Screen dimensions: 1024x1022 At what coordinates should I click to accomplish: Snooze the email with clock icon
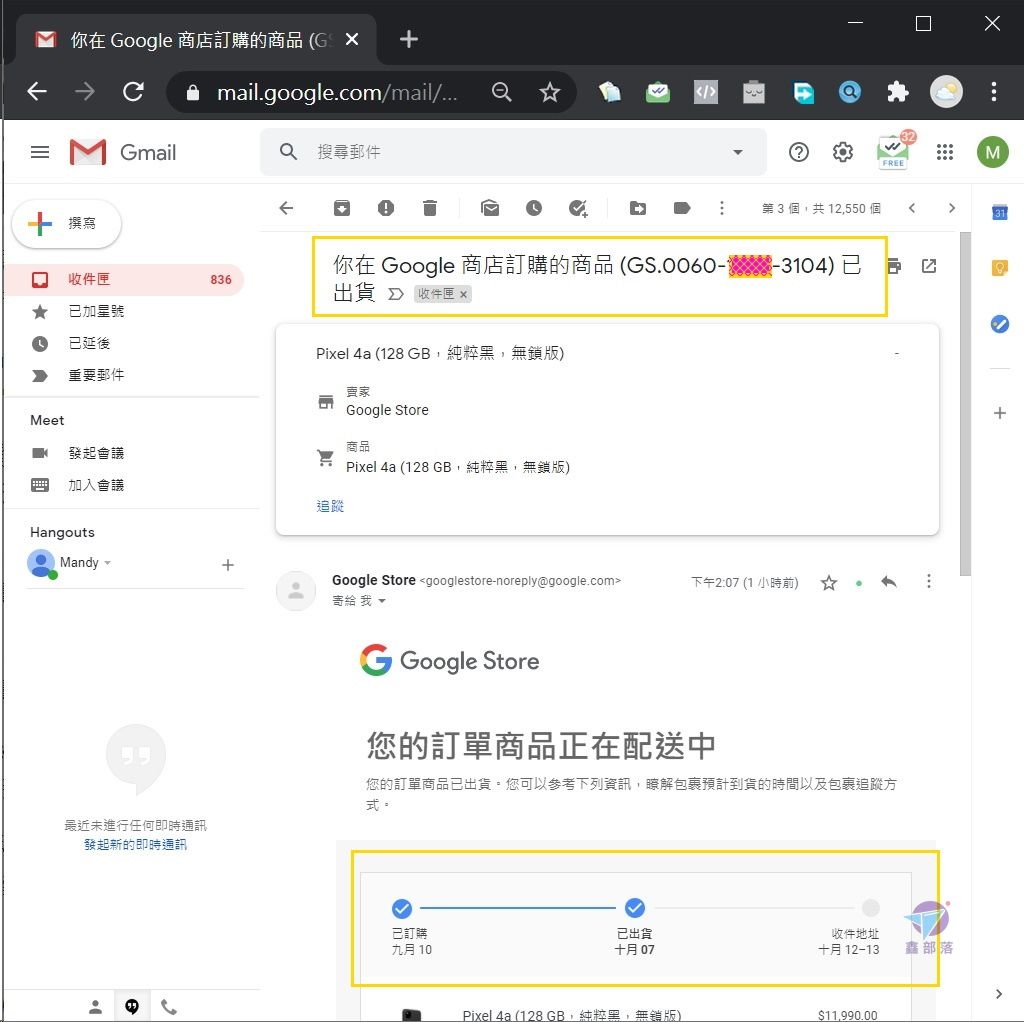coord(534,208)
